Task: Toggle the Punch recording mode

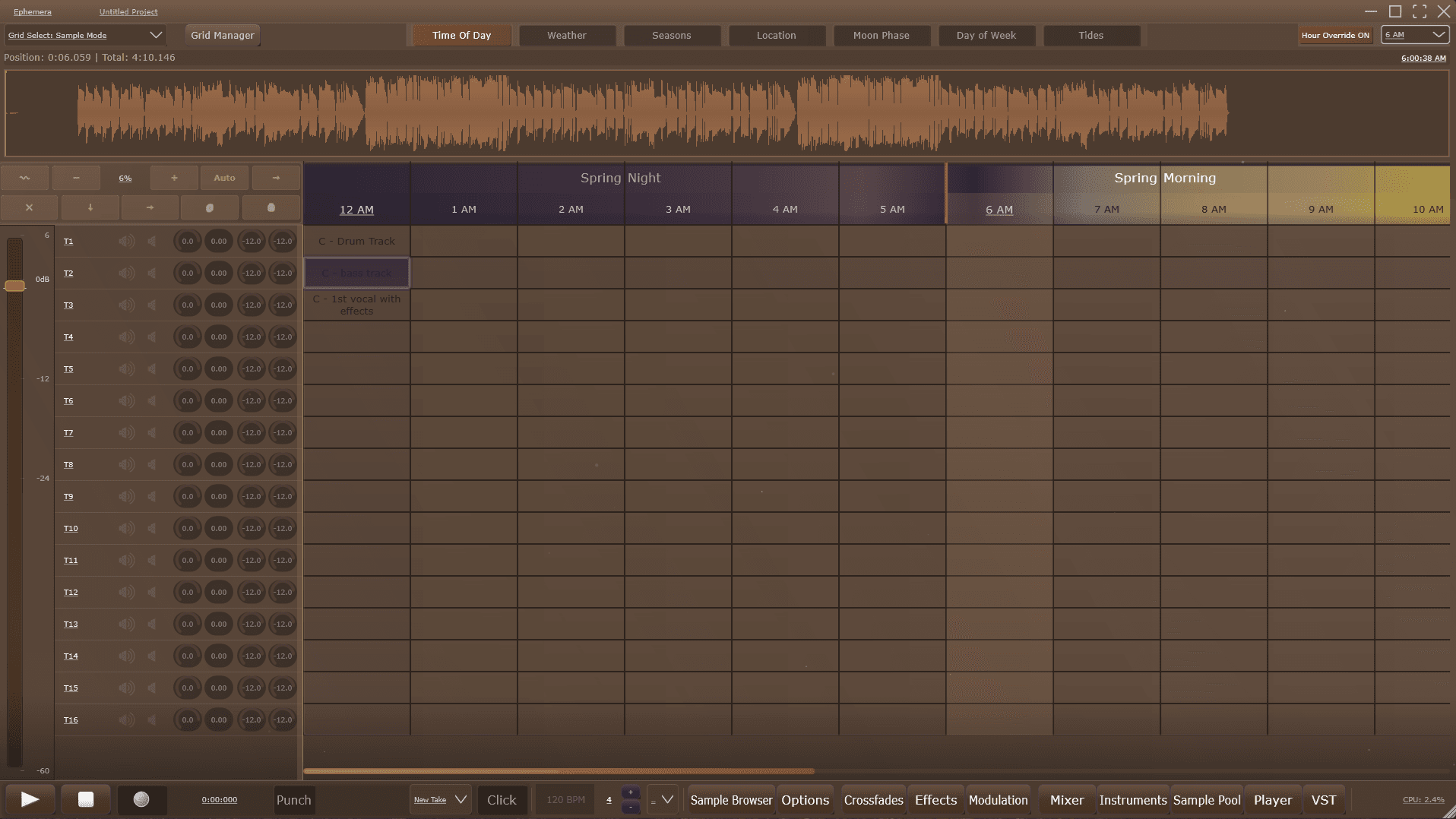Action: point(293,800)
